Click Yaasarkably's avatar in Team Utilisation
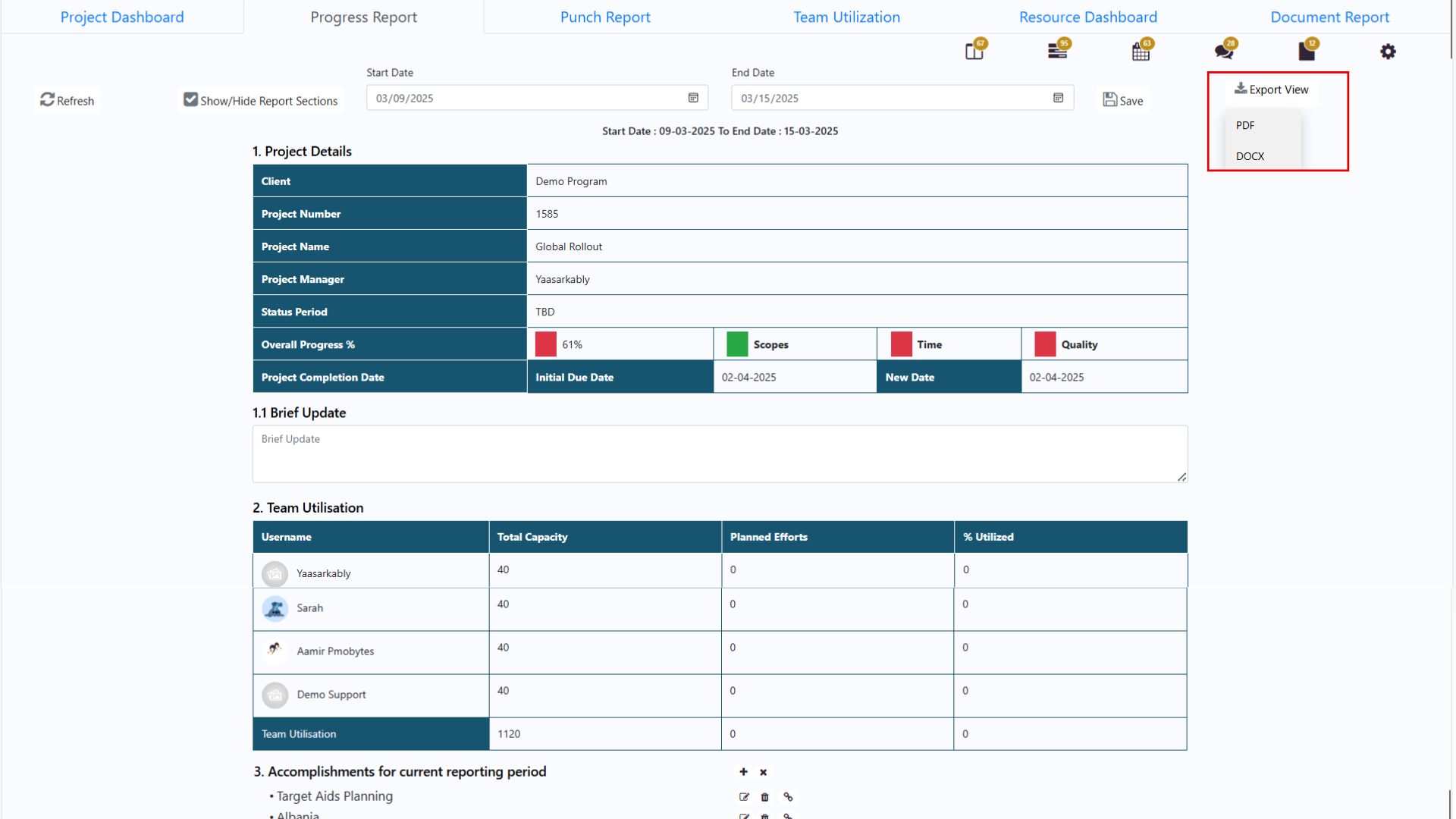Image resolution: width=1456 pixels, height=819 pixels. (275, 574)
